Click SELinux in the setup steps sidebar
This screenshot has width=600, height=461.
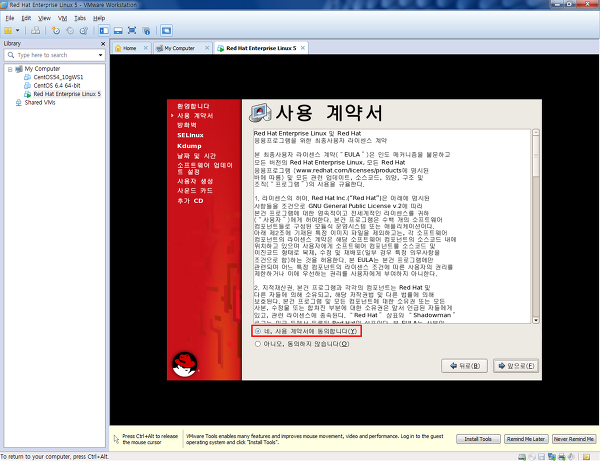(x=190, y=135)
